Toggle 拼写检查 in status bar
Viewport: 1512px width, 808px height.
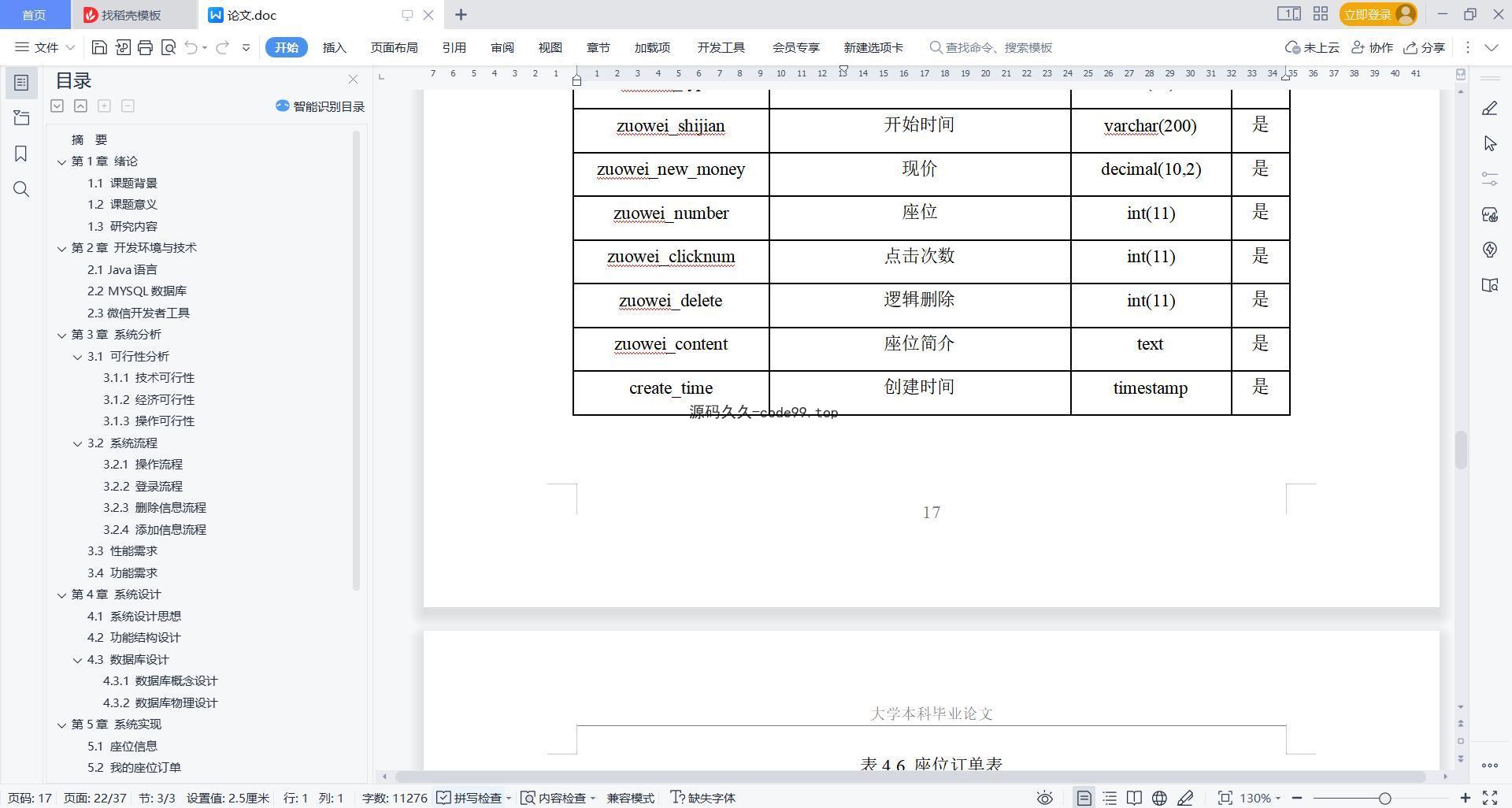pyautogui.click(x=469, y=798)
